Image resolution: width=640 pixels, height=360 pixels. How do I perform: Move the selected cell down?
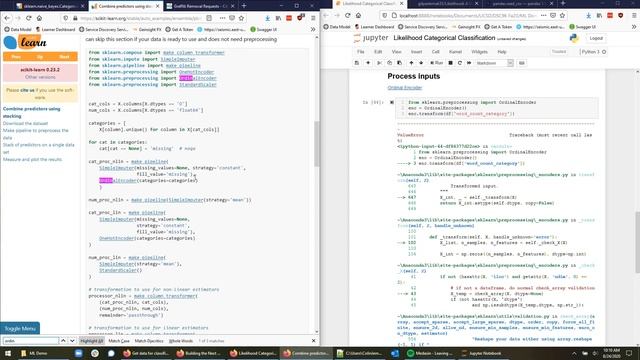point(421,63)
